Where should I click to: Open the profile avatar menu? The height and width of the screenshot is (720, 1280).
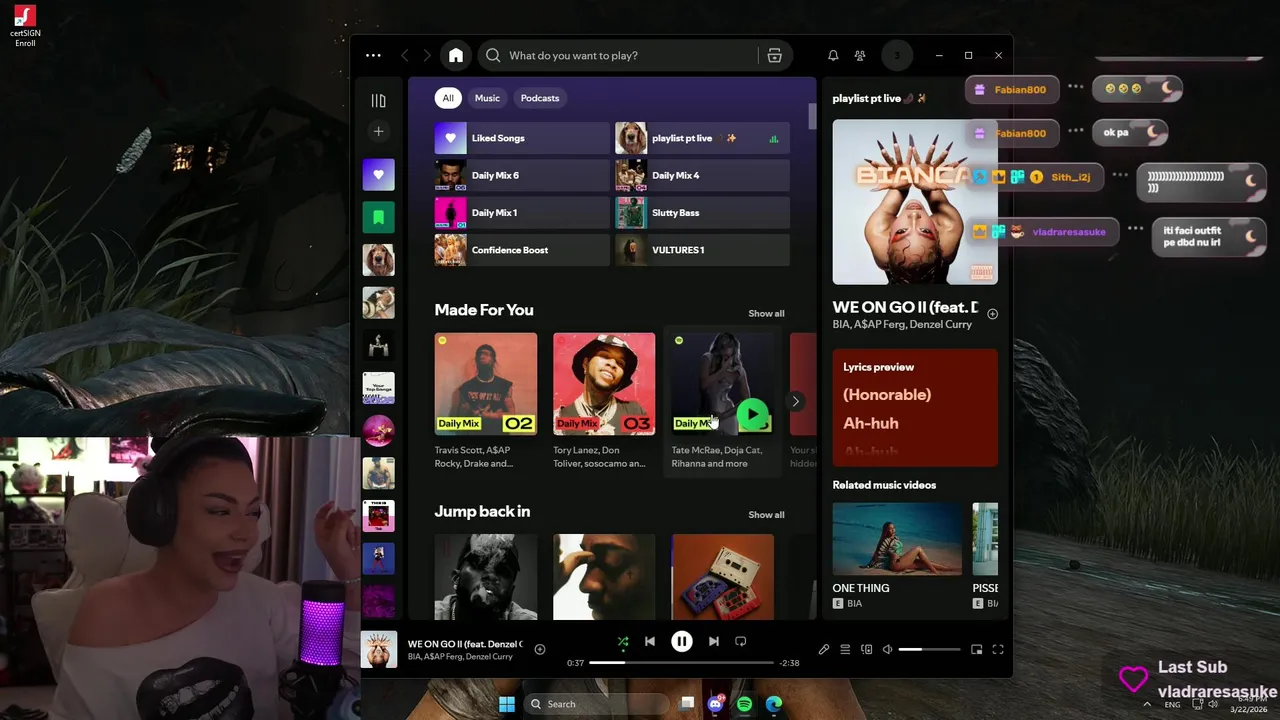(896, 56)
